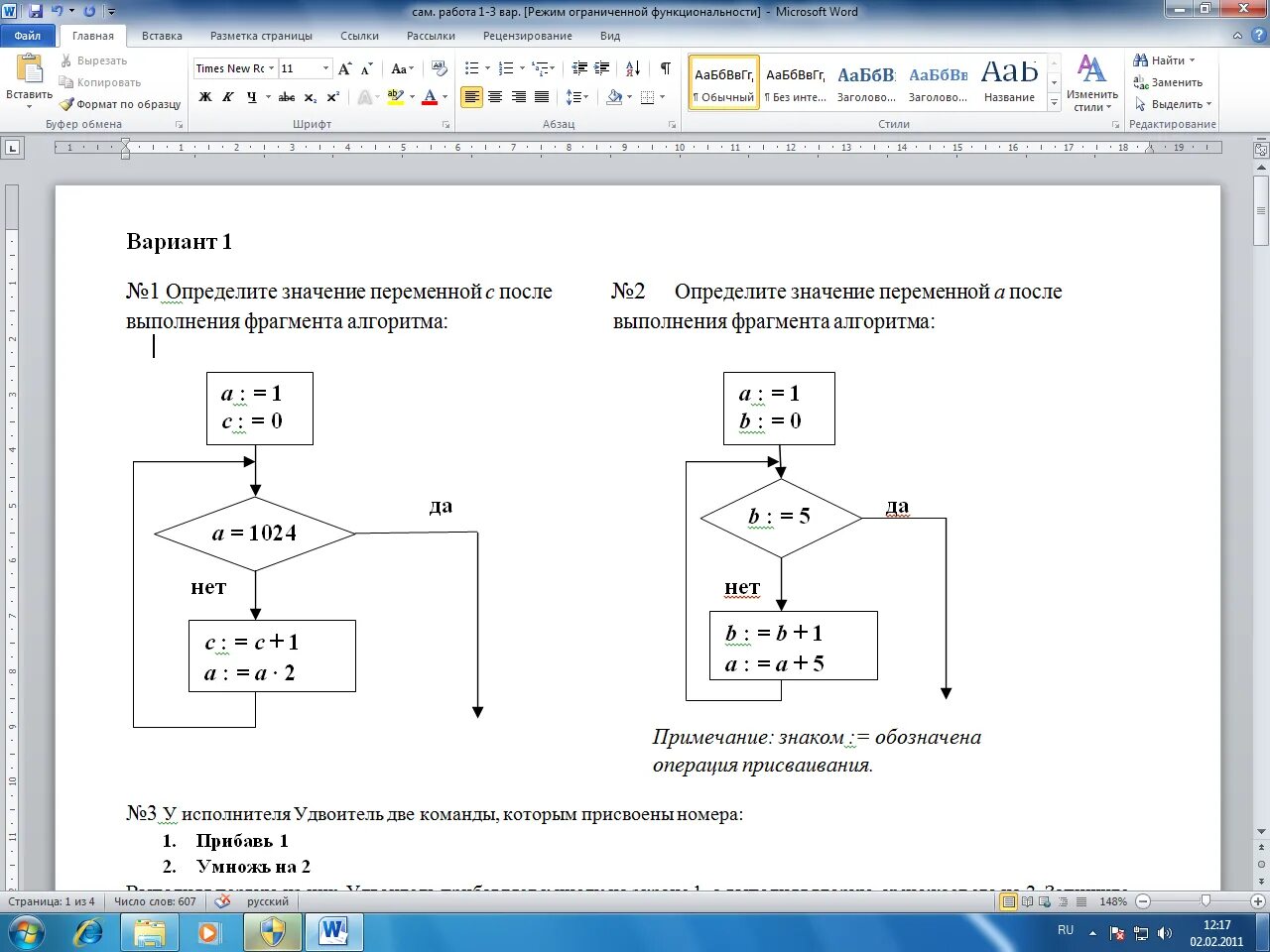Click the Заменить replace button
1270x952 pixels.
(x=1169, y=82)
